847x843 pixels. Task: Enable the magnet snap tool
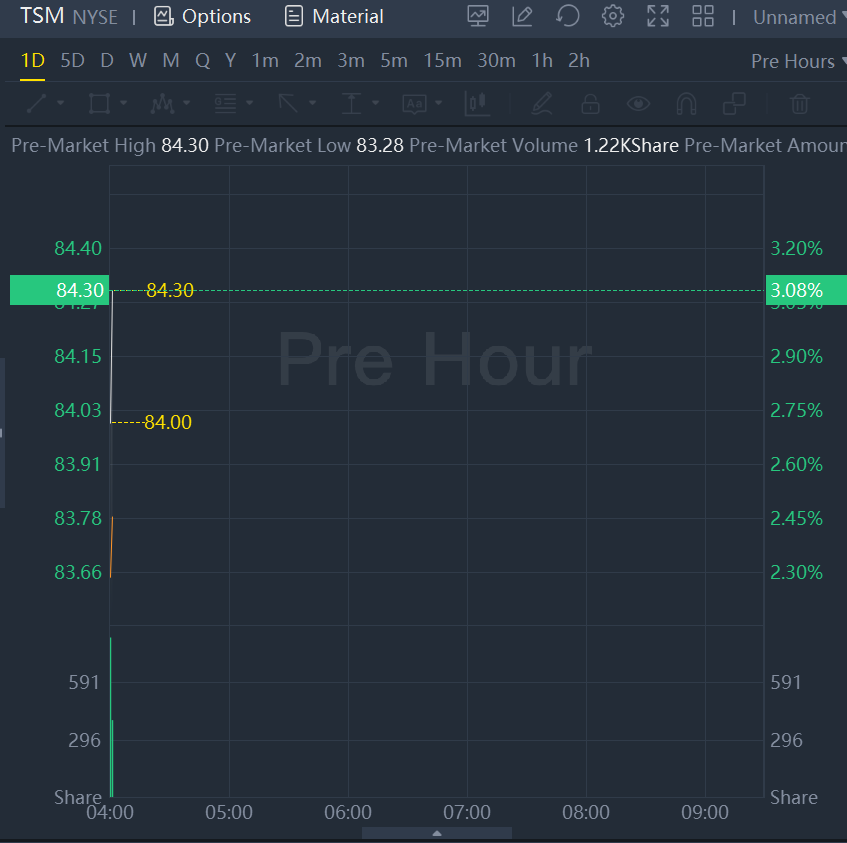(x=686, y=103)
